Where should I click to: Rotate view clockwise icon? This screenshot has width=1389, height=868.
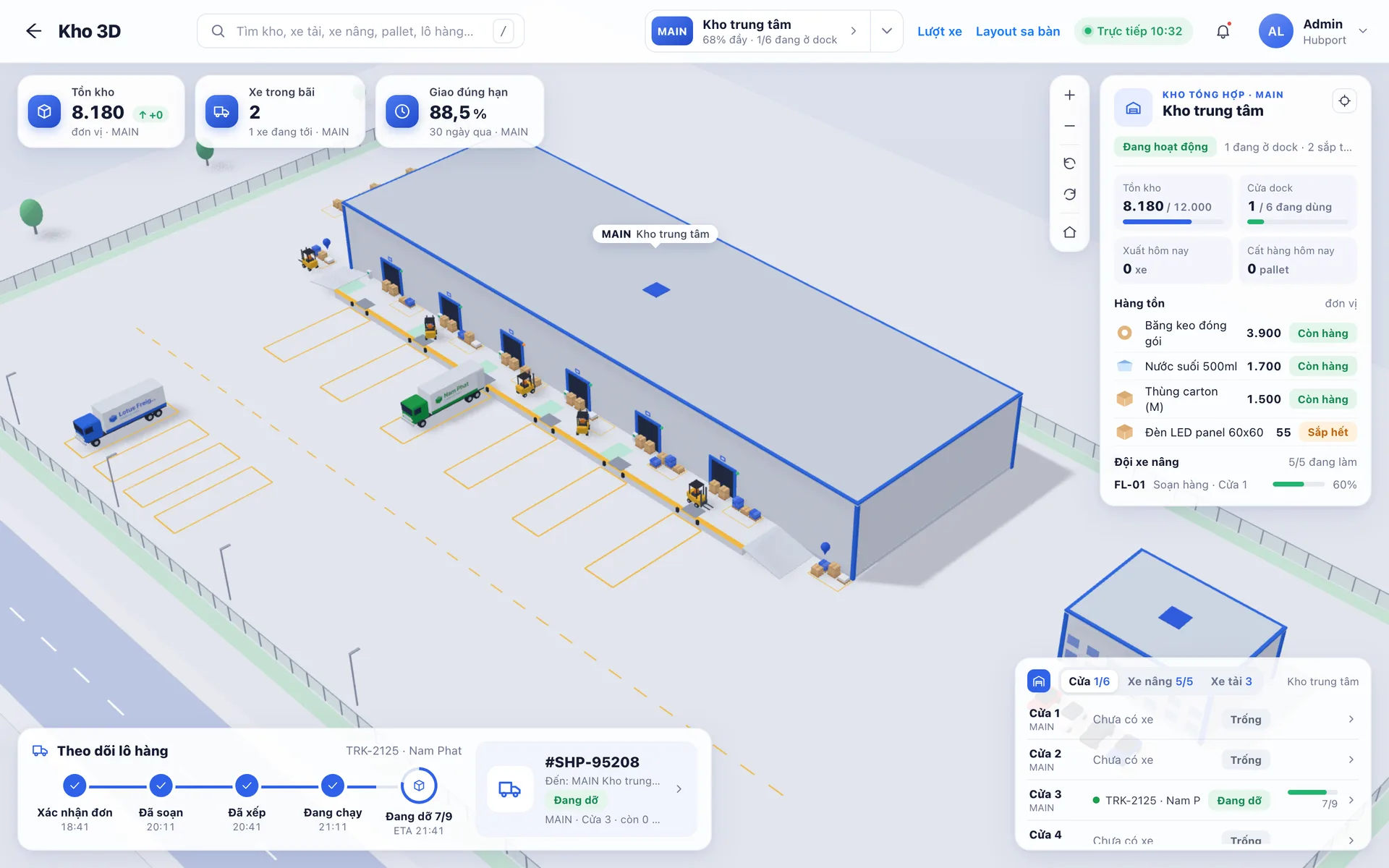coord(1069,194)
